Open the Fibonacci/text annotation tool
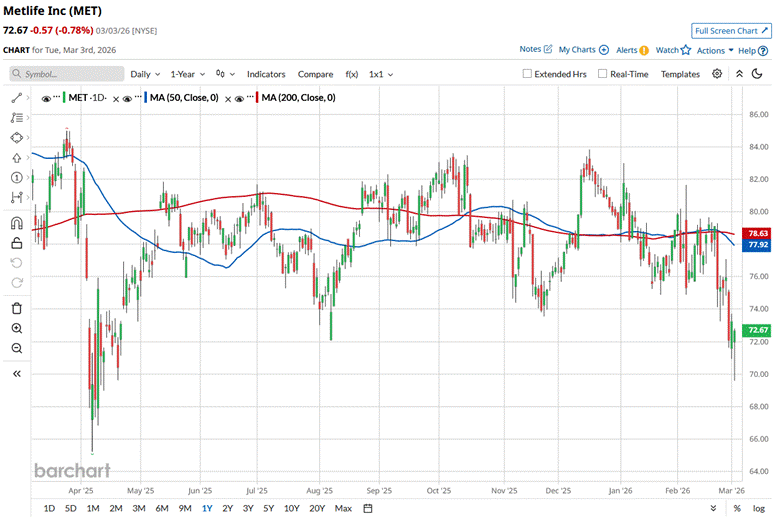Image resolution: width=780 pixels, height=517 pixels. pyautogui.click(x=16, y=117)
